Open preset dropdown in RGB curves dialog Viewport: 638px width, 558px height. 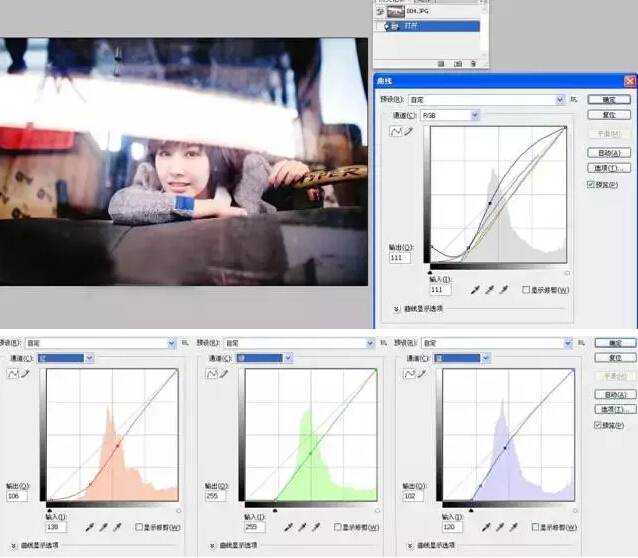(x=560, y=100)
